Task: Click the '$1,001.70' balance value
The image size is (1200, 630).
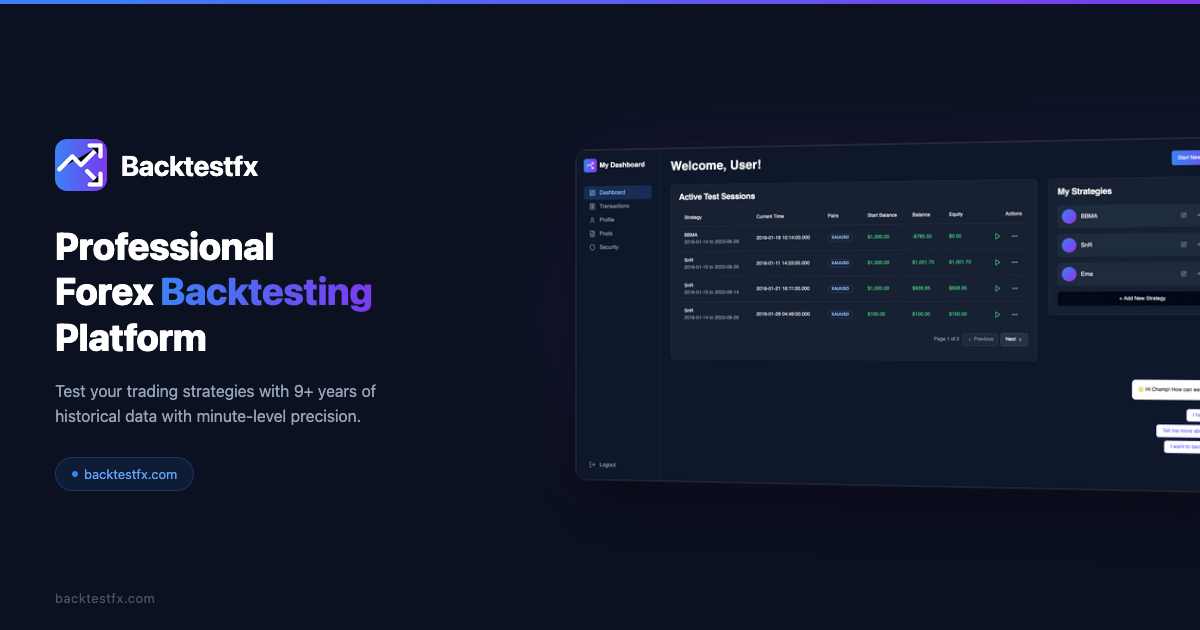Action: [x=923, y=262]
